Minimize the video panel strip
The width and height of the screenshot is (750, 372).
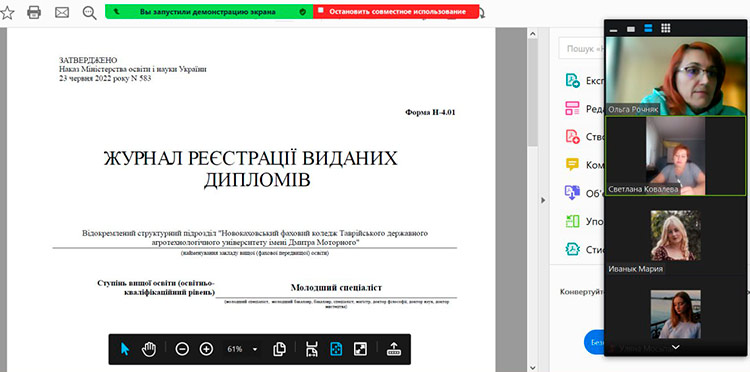[x=613, y=30]
